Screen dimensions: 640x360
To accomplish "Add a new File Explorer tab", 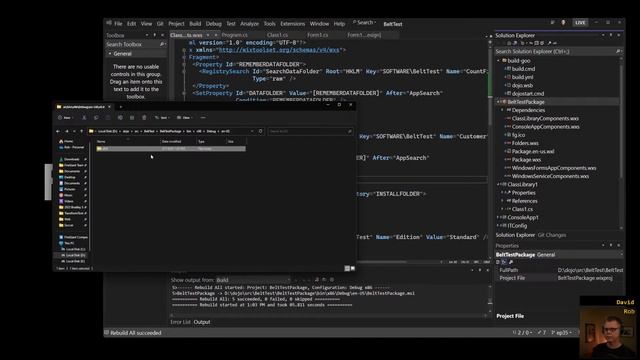I will click(x=120, y=107).
